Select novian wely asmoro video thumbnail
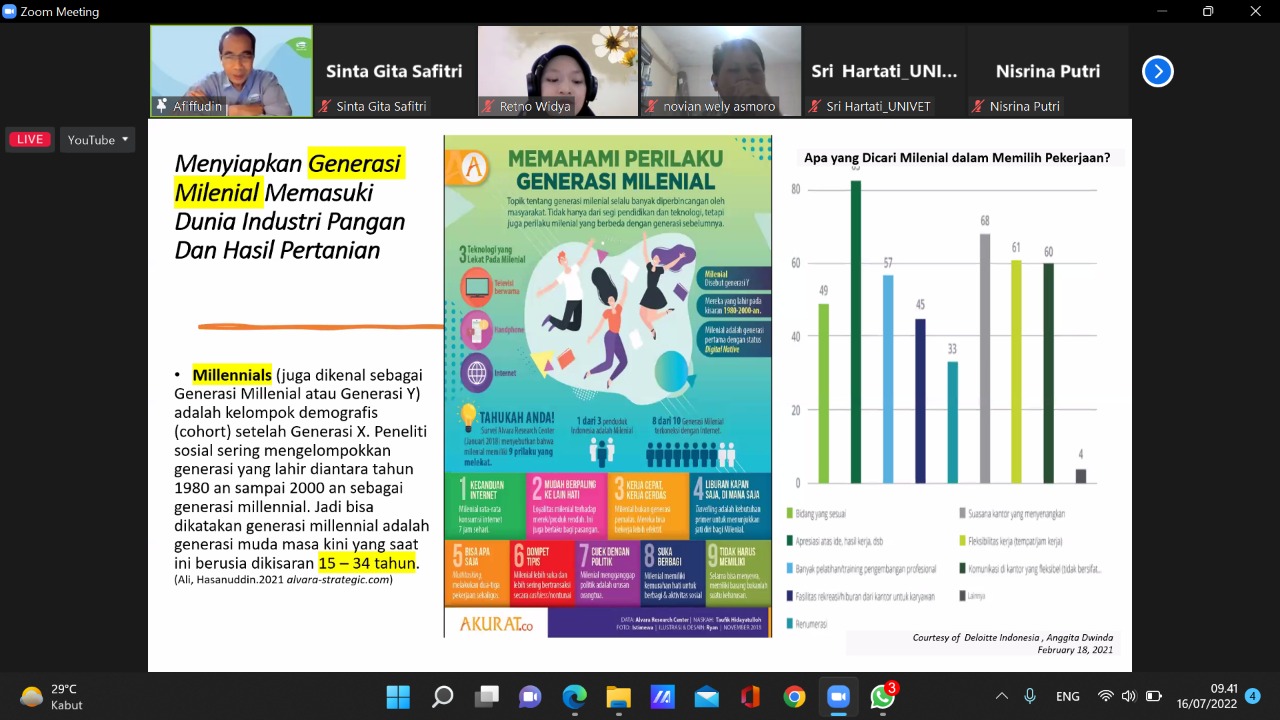 click(x=720, y=71)
